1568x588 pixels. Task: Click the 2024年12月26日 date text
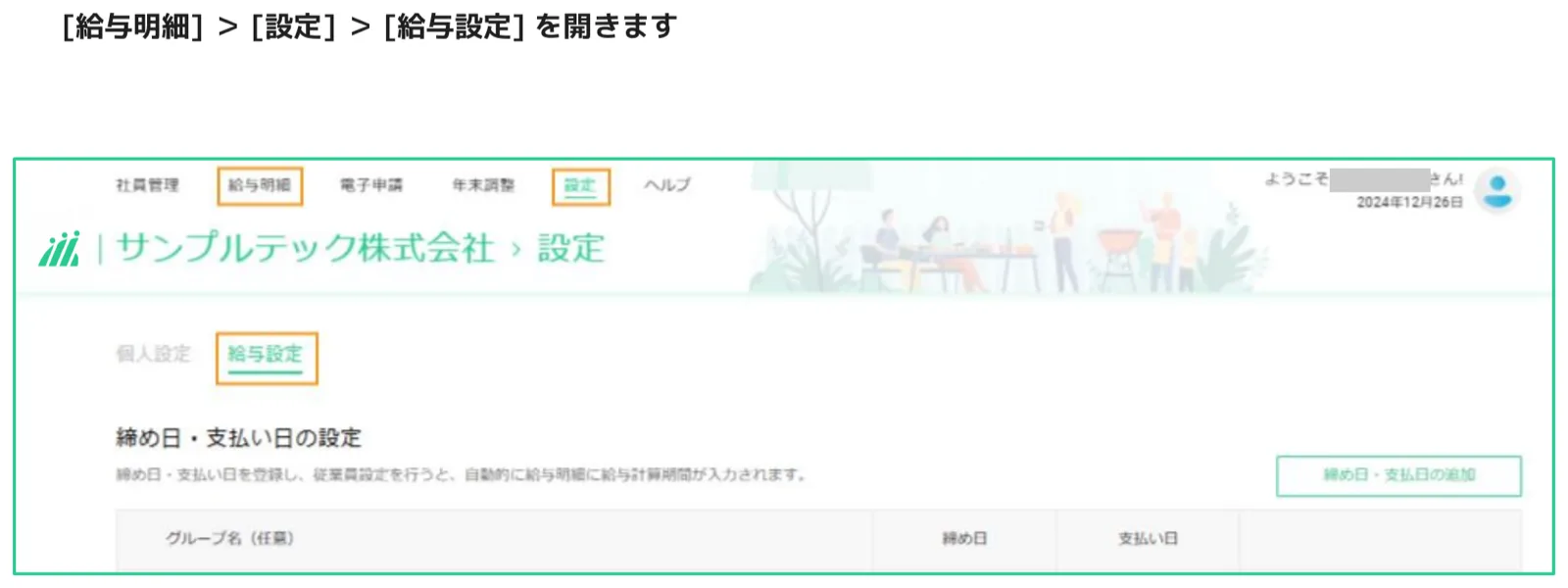click(1409, 202)
